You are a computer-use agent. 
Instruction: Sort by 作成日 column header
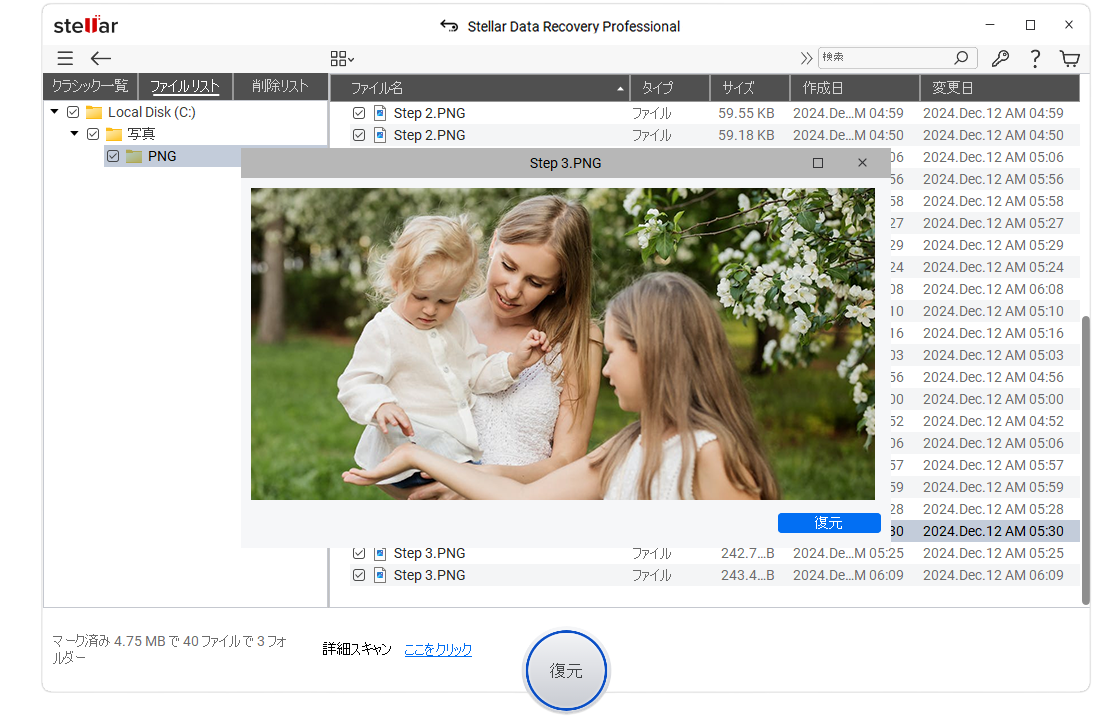click(855, 88)
